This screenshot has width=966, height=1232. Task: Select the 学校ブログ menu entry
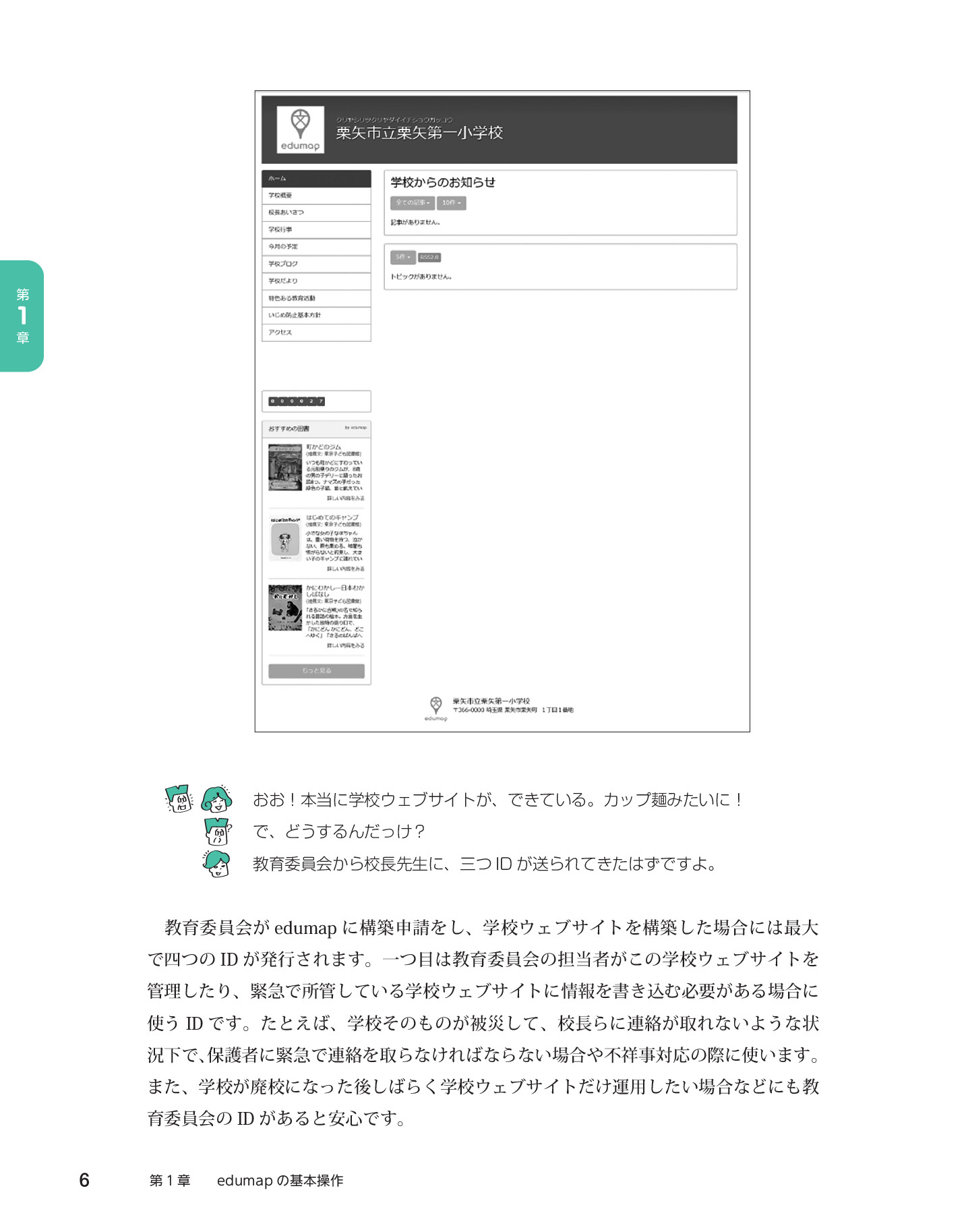point(316,264)
